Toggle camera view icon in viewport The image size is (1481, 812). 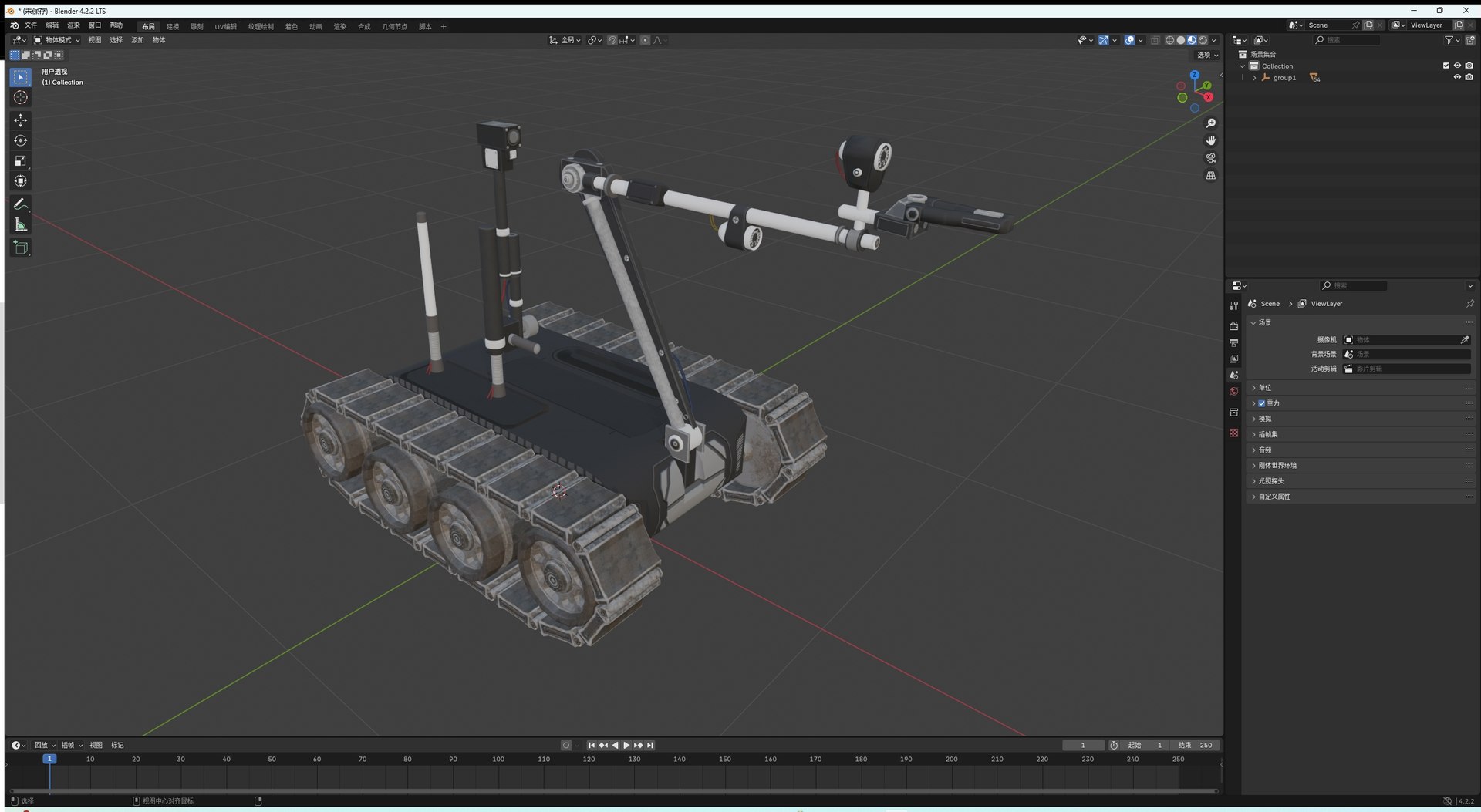tap(1211, 158)
